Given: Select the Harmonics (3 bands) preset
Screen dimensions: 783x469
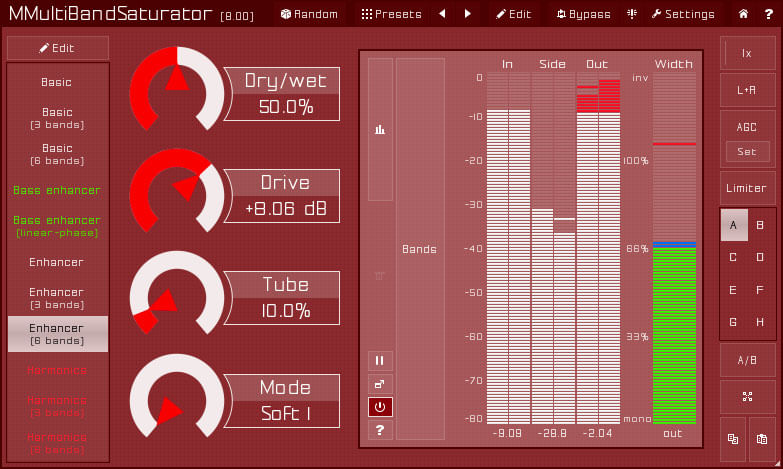Looking at the screenshot, I should pyautogui.click(x=56, y=406).
